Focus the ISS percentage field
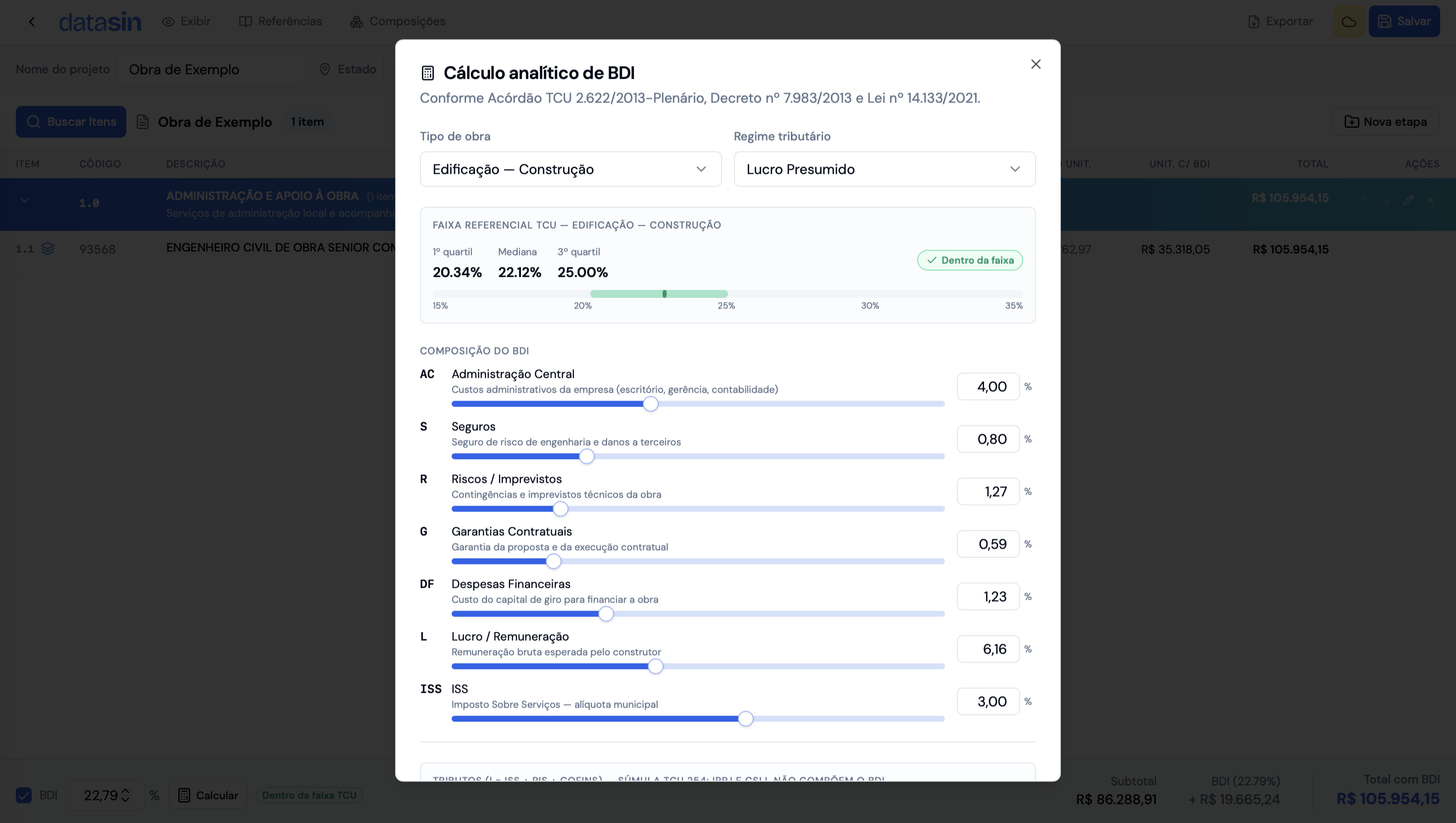 coord(988,702)
